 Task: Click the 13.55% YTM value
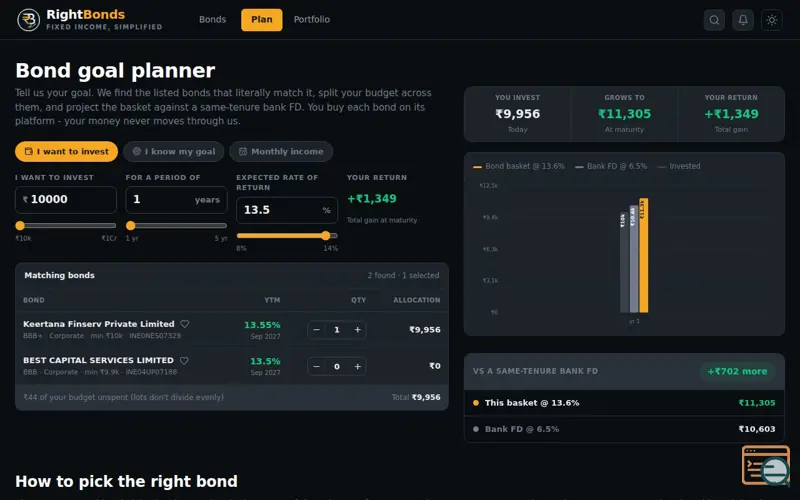click(x=262, y=325)
